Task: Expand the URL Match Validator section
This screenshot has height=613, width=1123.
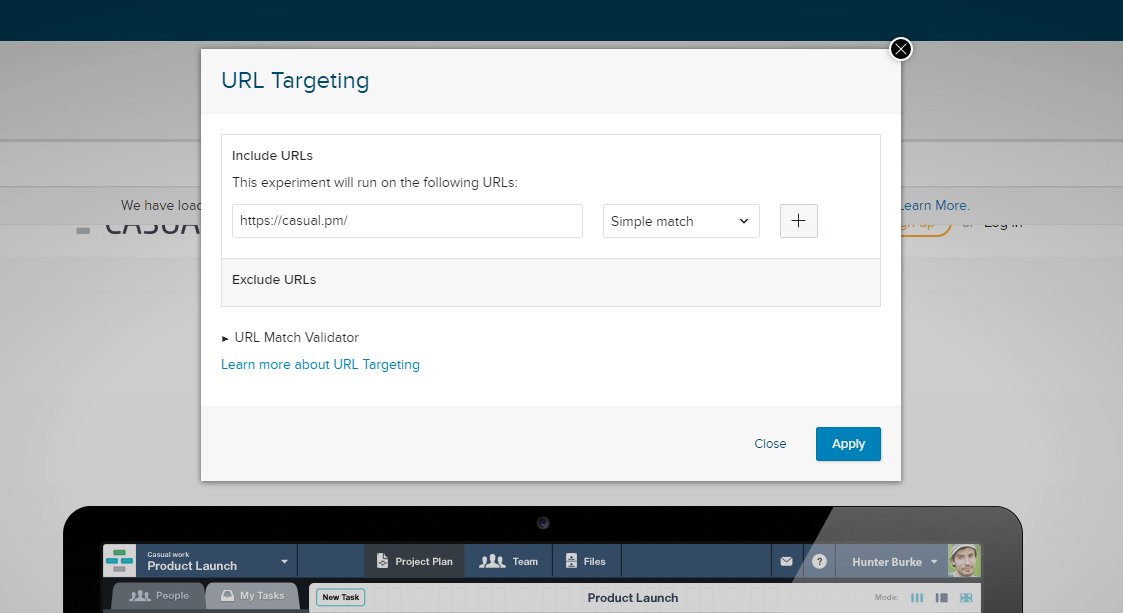Action: click(290, 337)
